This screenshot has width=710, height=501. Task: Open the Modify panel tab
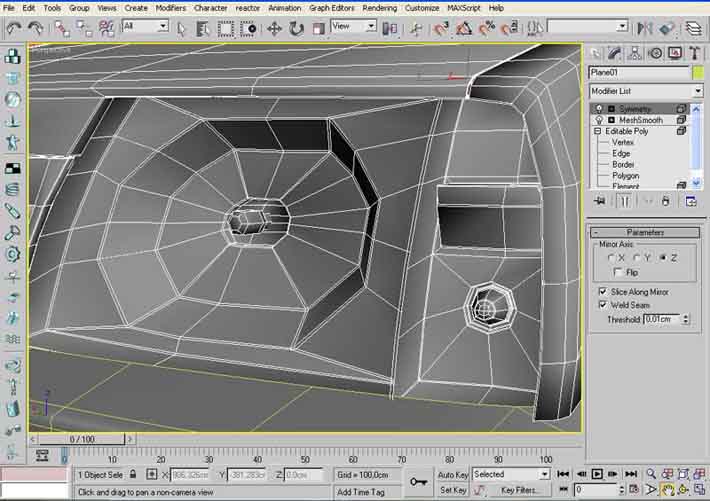point(615,53)
